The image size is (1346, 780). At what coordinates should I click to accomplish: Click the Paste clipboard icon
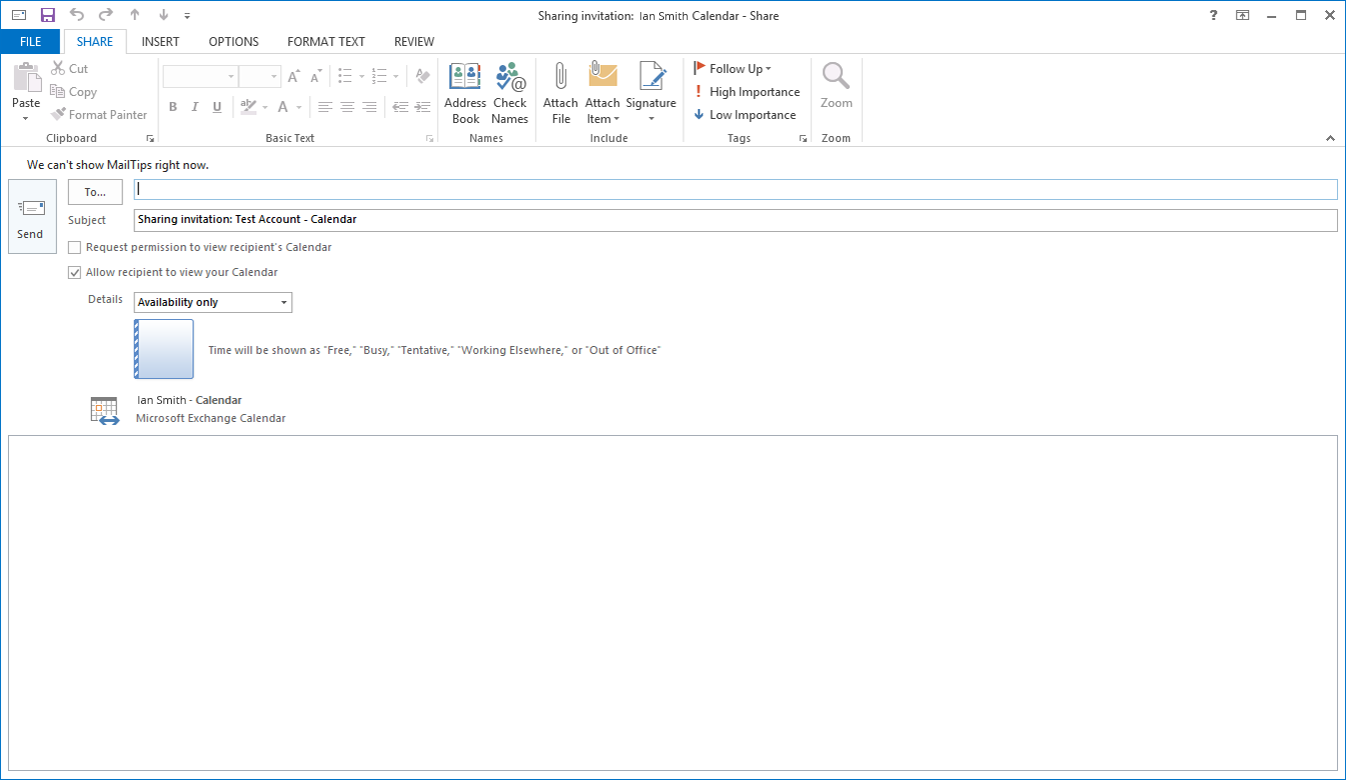tap(26, 78)
